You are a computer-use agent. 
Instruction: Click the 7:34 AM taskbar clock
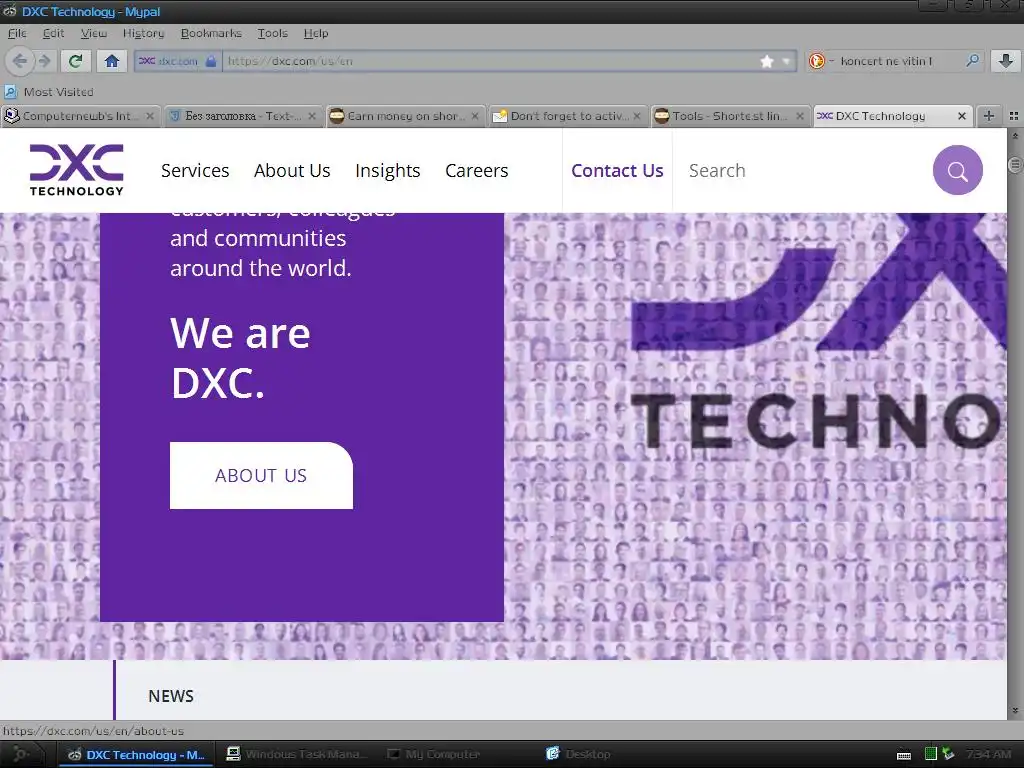coord(988,754)
